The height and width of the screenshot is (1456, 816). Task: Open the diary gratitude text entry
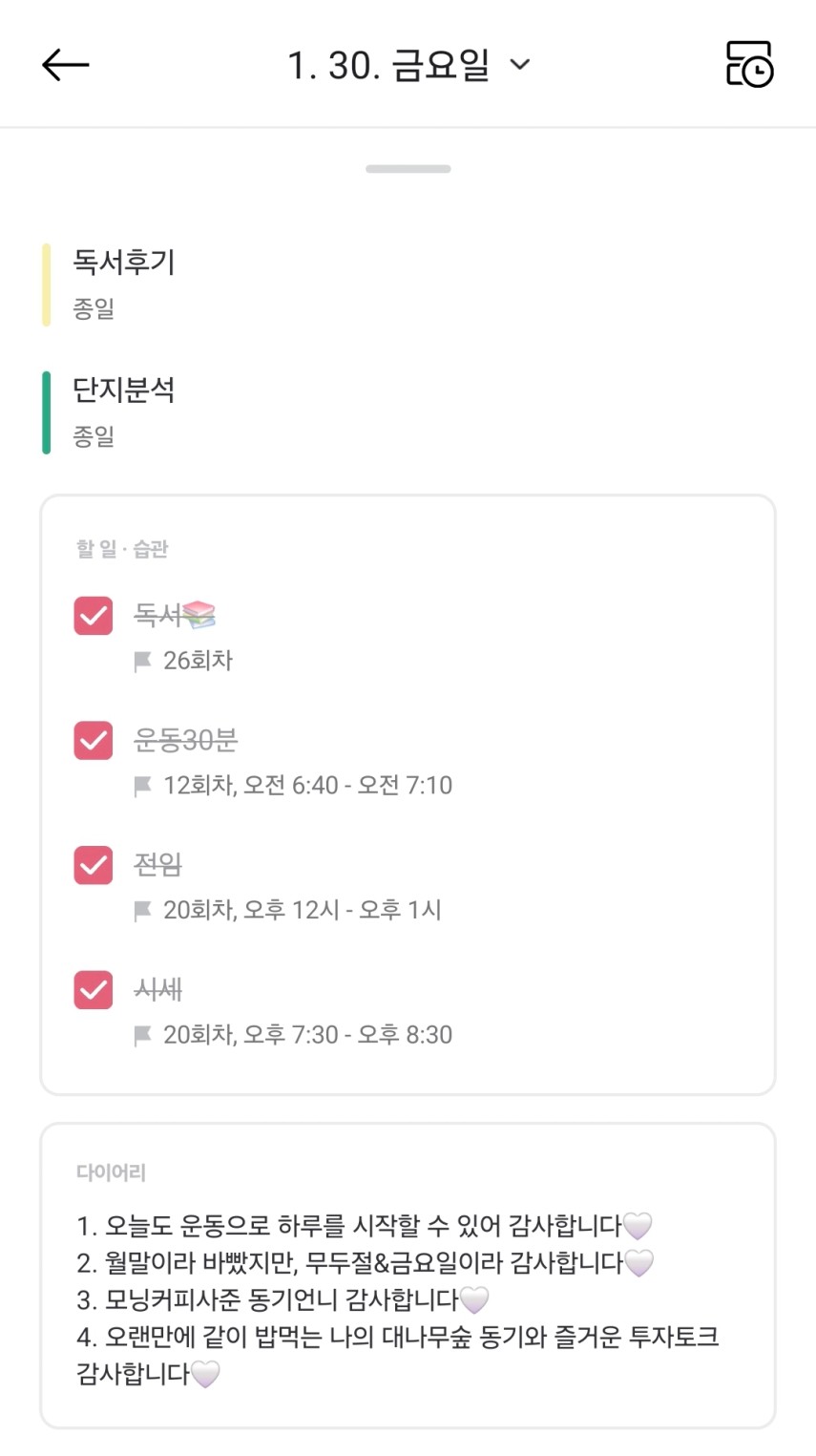click(x=396, y=1298)
